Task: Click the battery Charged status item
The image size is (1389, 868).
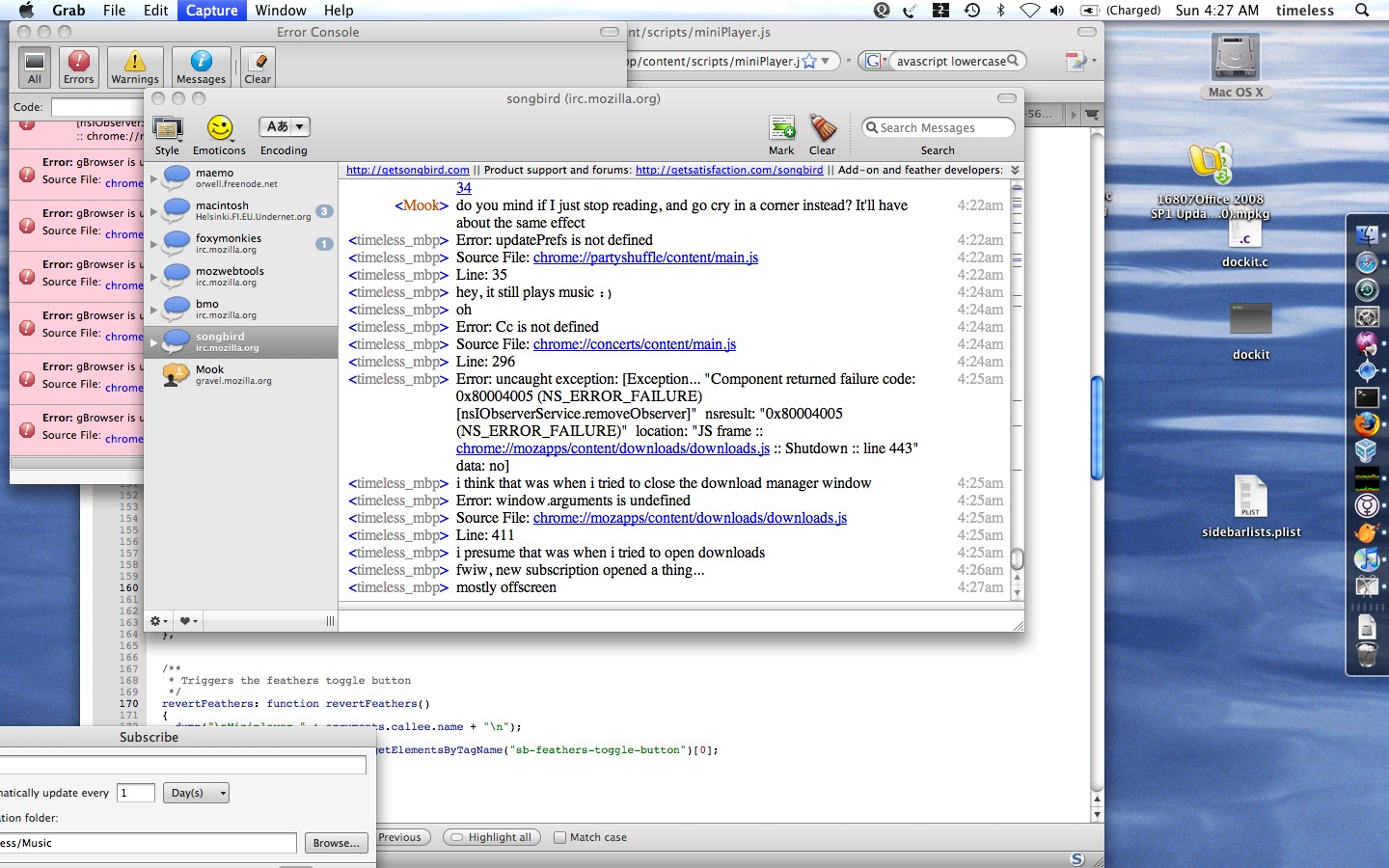Action: click(1120, 11)
